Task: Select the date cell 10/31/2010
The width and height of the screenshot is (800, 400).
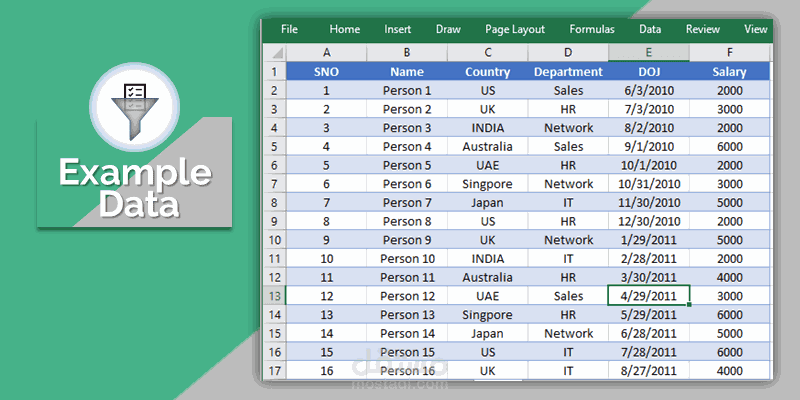Action: [648, 184]
